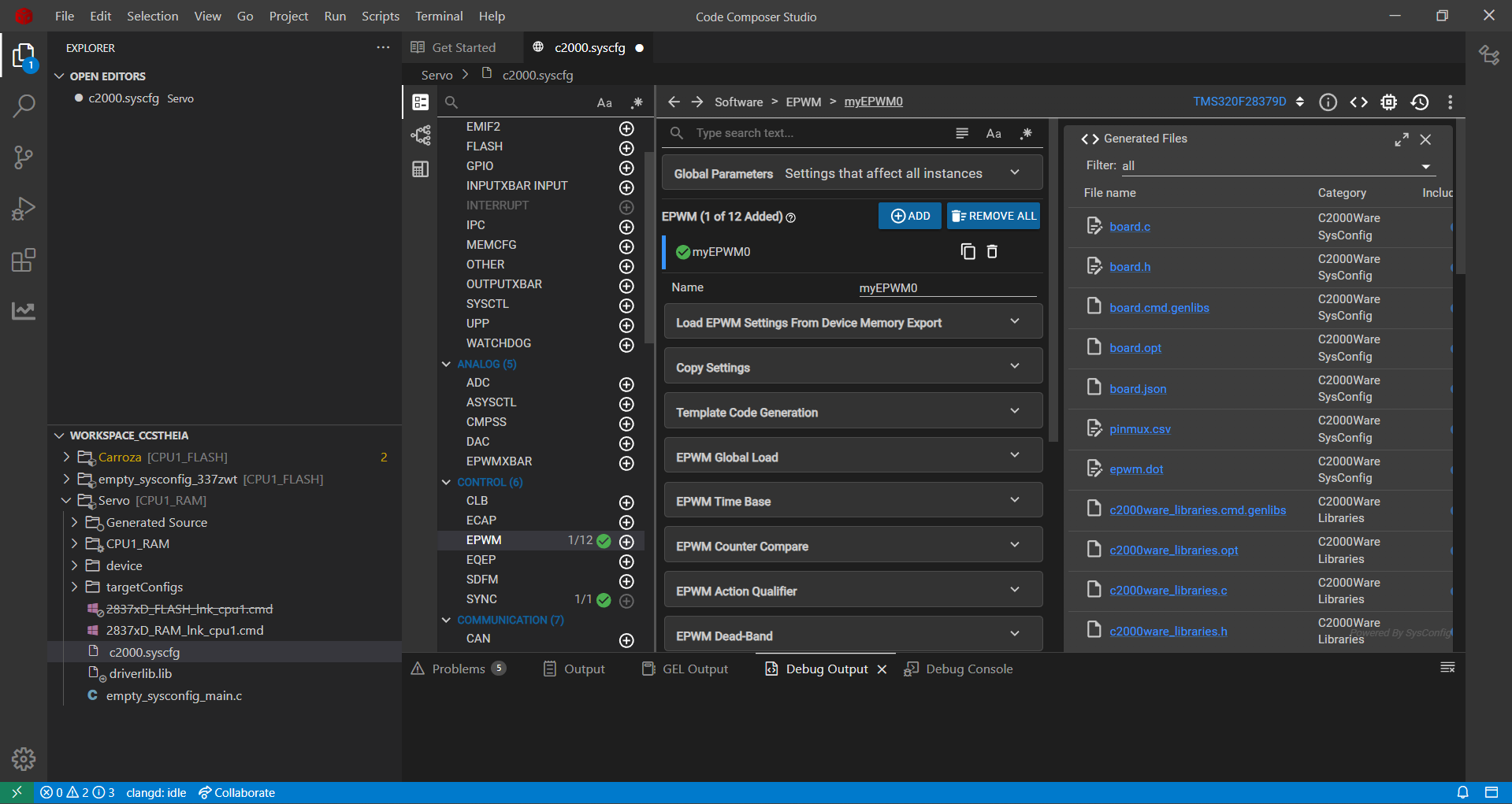This screenshot has width=1512, height=804.
Task: Collapse the ANALOG module group
Action: point(446,364)
